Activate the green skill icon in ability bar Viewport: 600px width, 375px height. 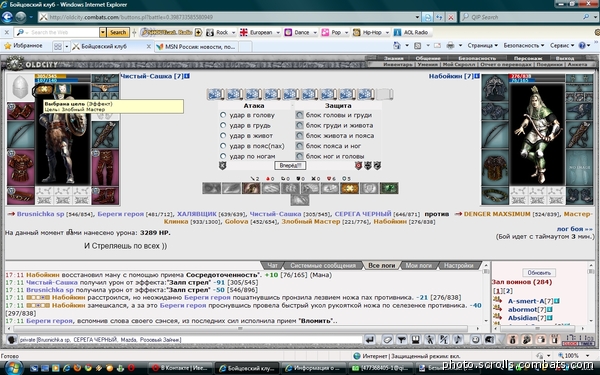pos(389,188)
